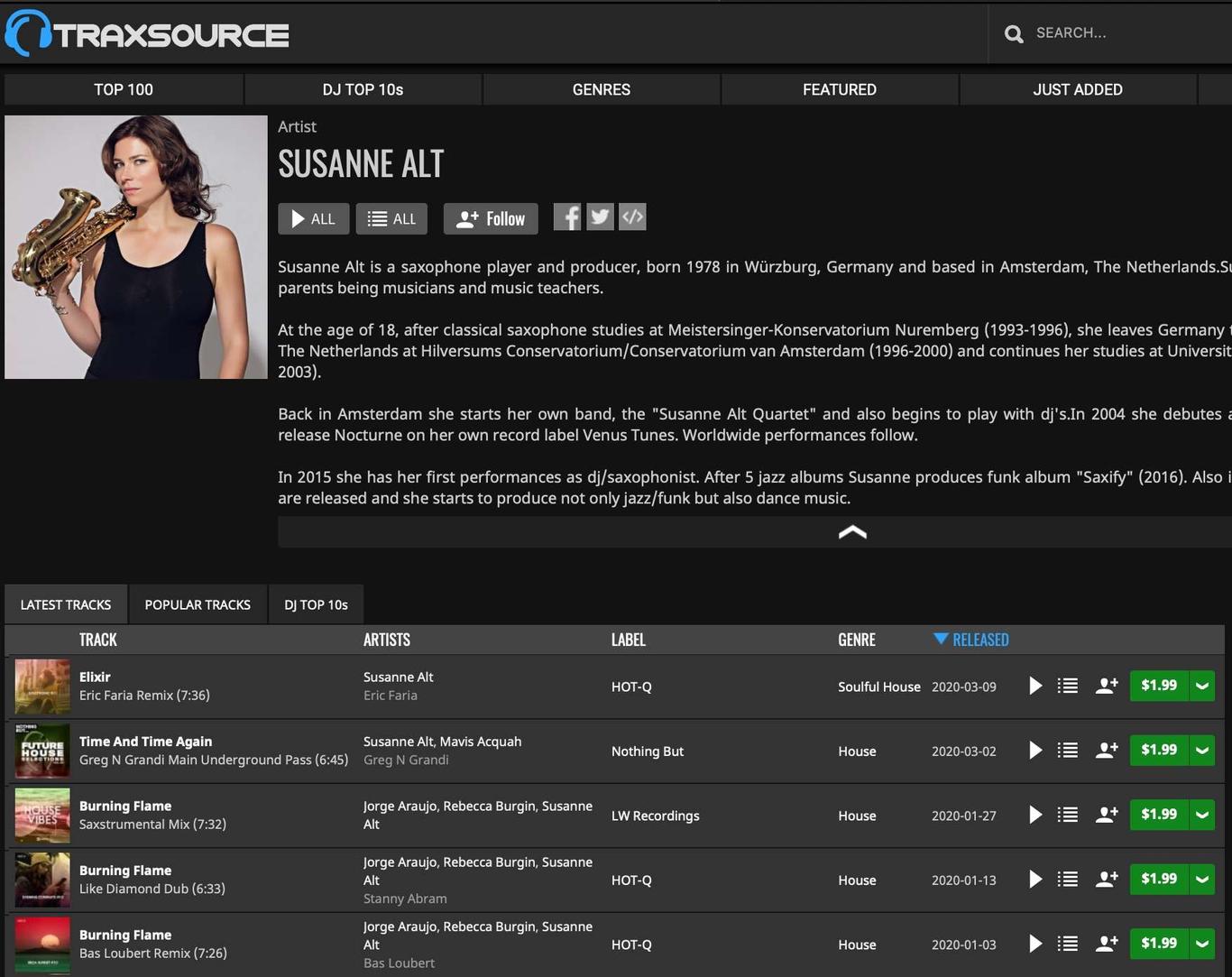This screenshot has width=1232, height=977.
Task: Switch to LATEST TRACKS tab
Action: [66, 604]
